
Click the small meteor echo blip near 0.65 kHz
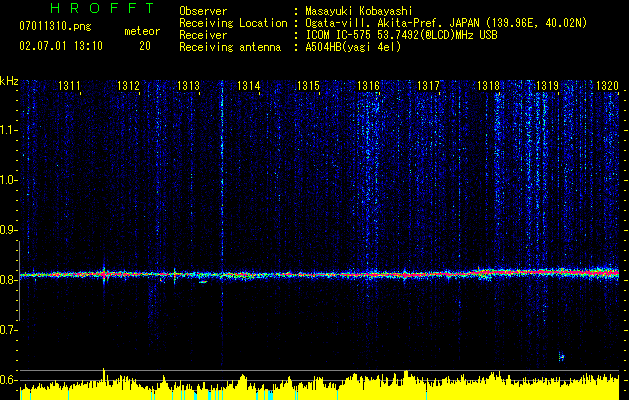[x=562, y=356]
